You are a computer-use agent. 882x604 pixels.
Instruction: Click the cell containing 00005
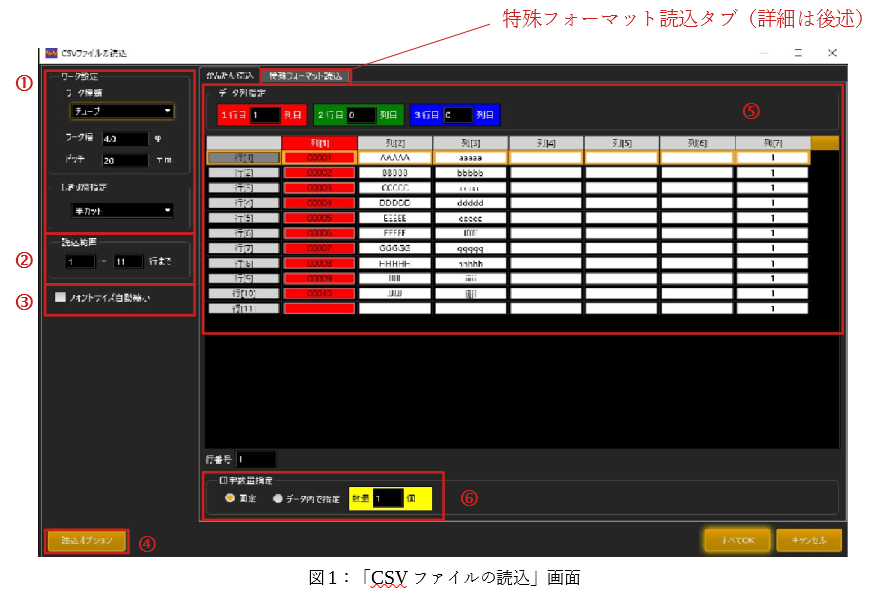pos(320,218)
